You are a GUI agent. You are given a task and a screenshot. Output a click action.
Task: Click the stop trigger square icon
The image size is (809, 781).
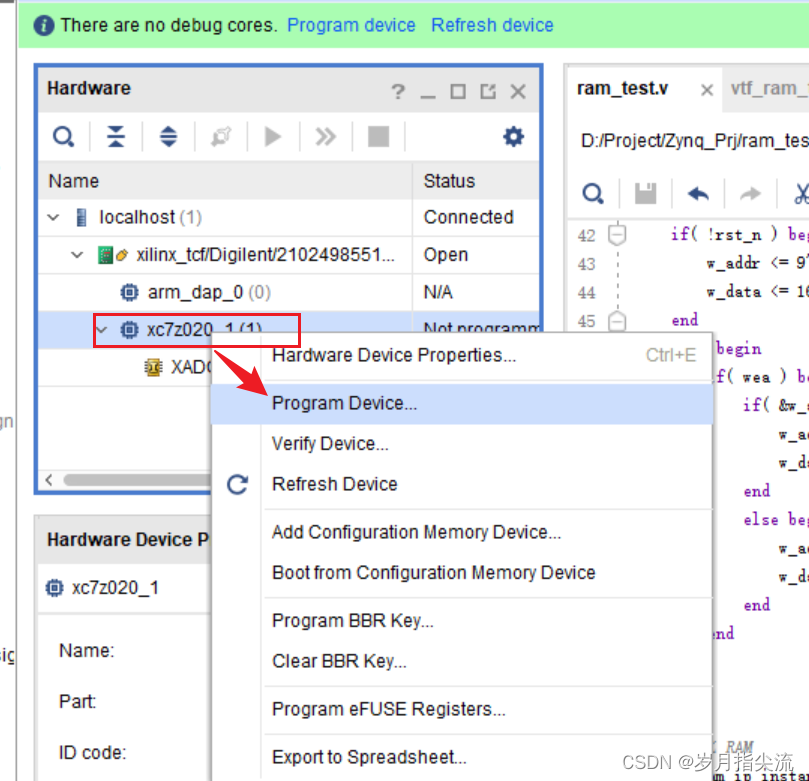[378, 137]
